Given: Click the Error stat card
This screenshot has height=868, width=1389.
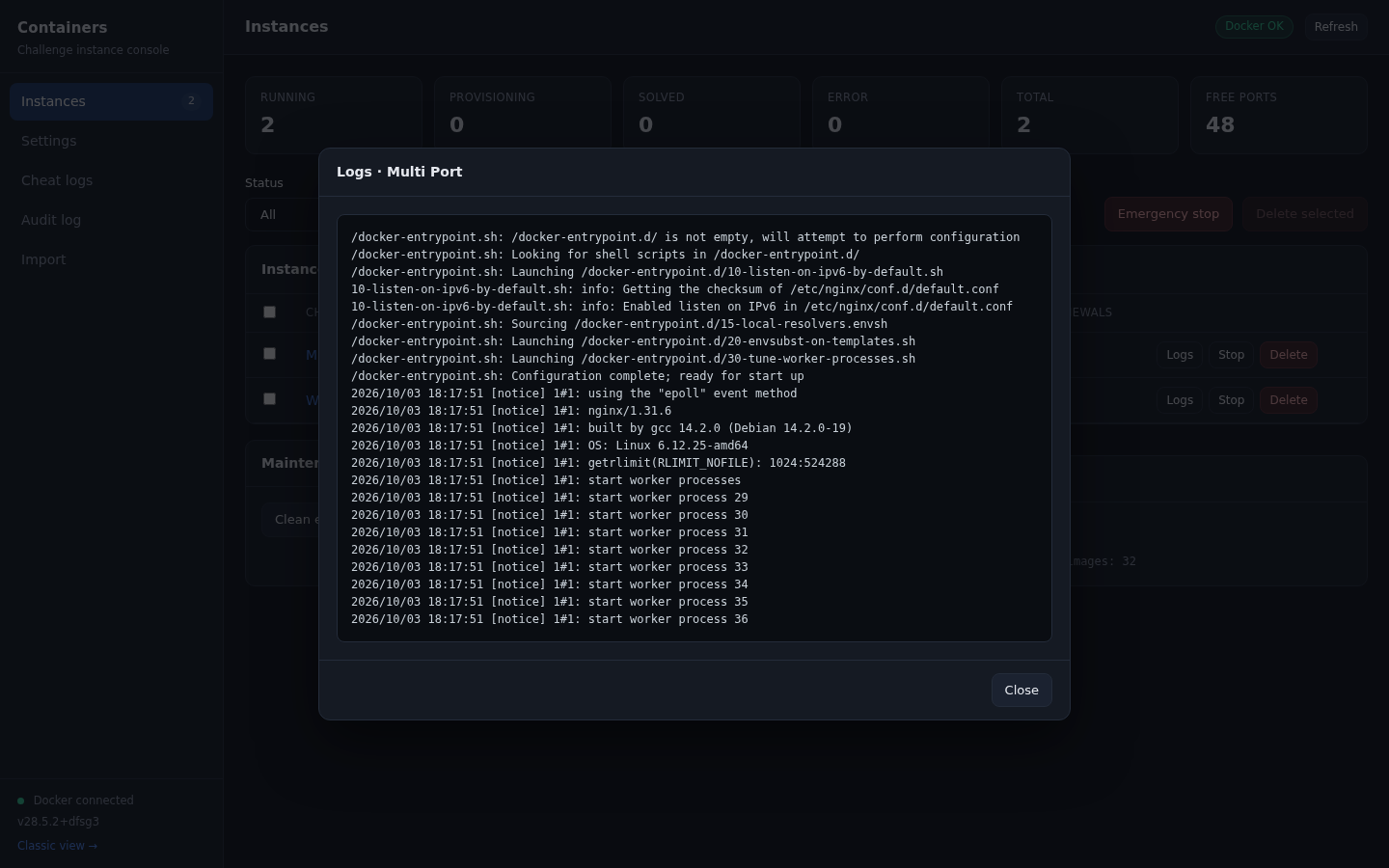Looking at the screenshot, I should (900, 115).
